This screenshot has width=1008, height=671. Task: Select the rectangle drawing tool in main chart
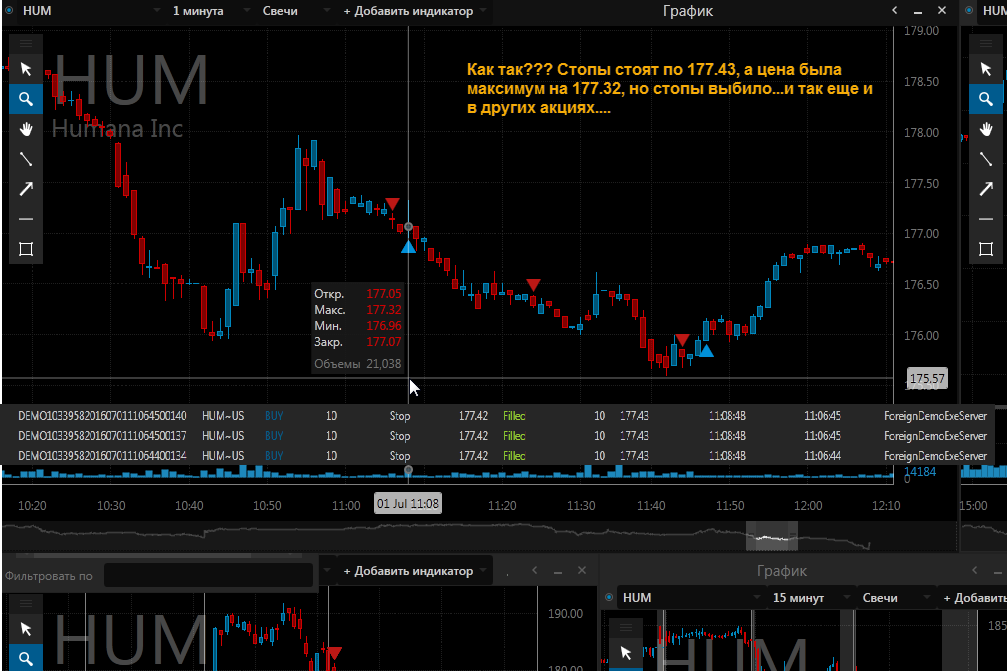[x=26, y=249]
